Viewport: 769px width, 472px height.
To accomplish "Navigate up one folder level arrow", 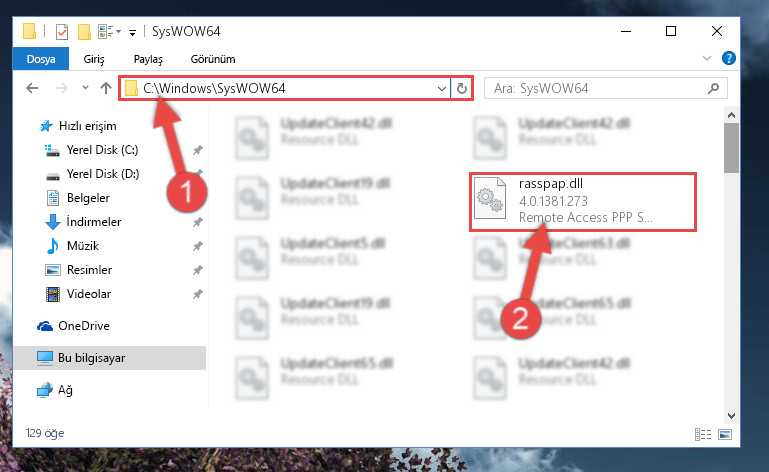I will click(x=106, y=88).
